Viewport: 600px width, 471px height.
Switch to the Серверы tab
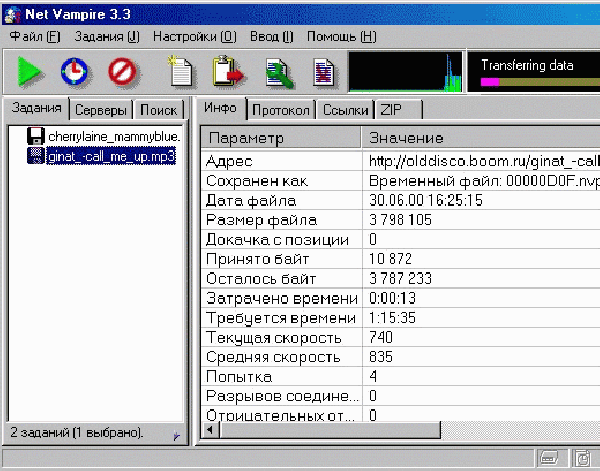tap(101, 109)
